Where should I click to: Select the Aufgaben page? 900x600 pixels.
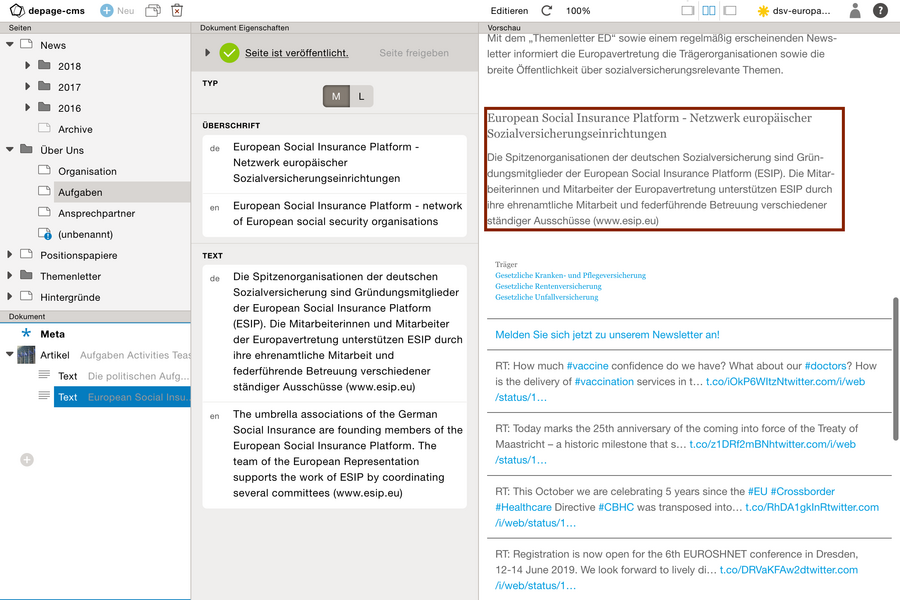[x=80, y=192]
